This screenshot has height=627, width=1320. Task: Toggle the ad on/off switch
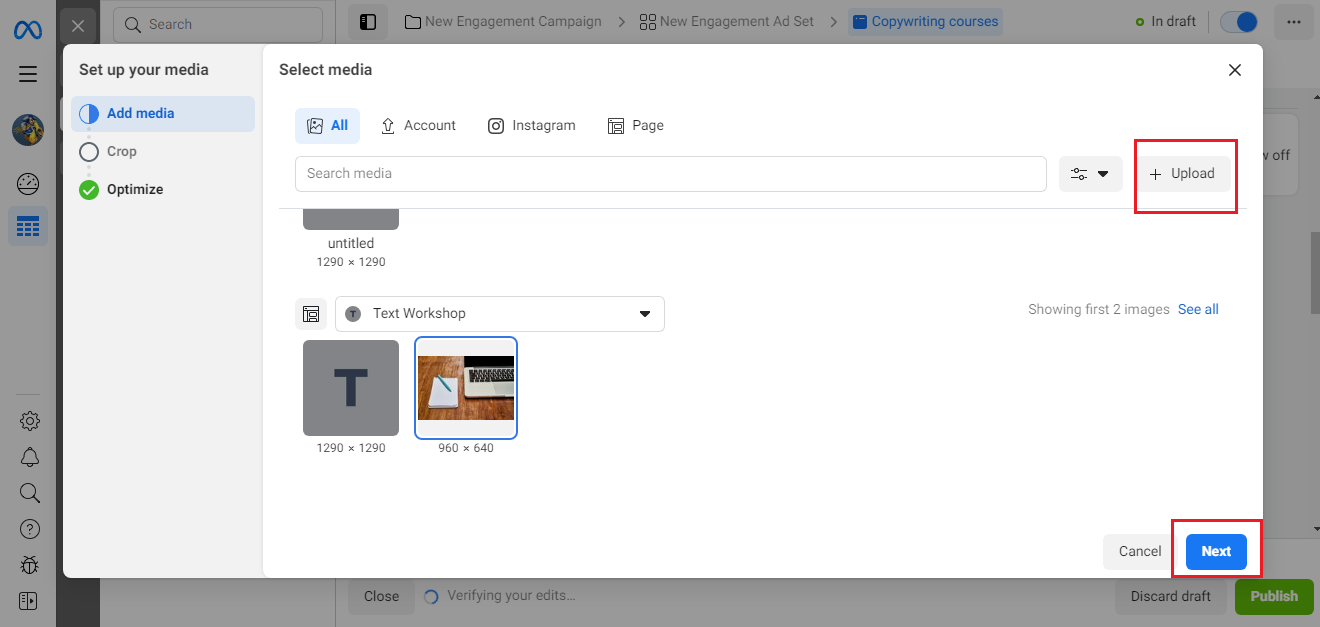point(1239,22)
